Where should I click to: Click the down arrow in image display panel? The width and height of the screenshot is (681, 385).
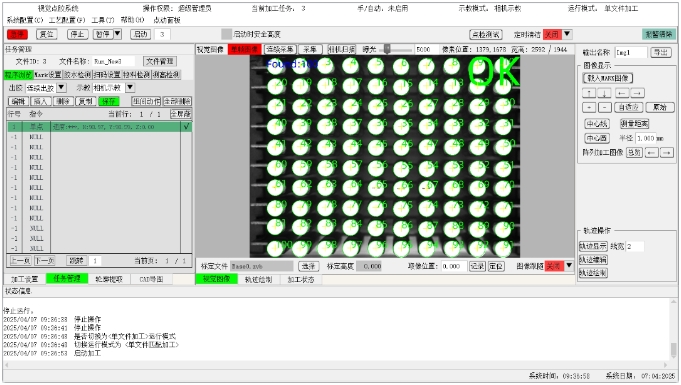click(604, 93)
